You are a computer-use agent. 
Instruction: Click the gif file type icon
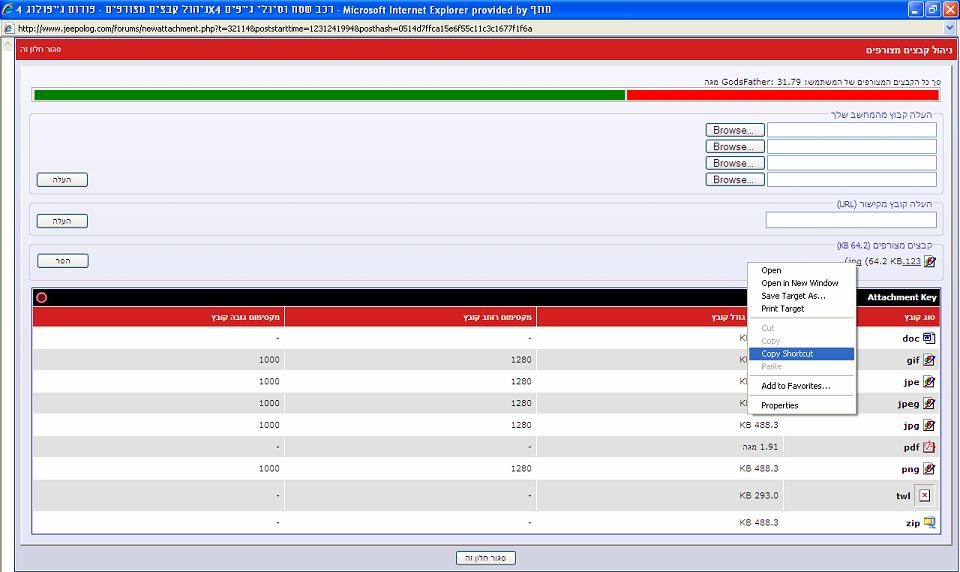click(x=928, y=360)
